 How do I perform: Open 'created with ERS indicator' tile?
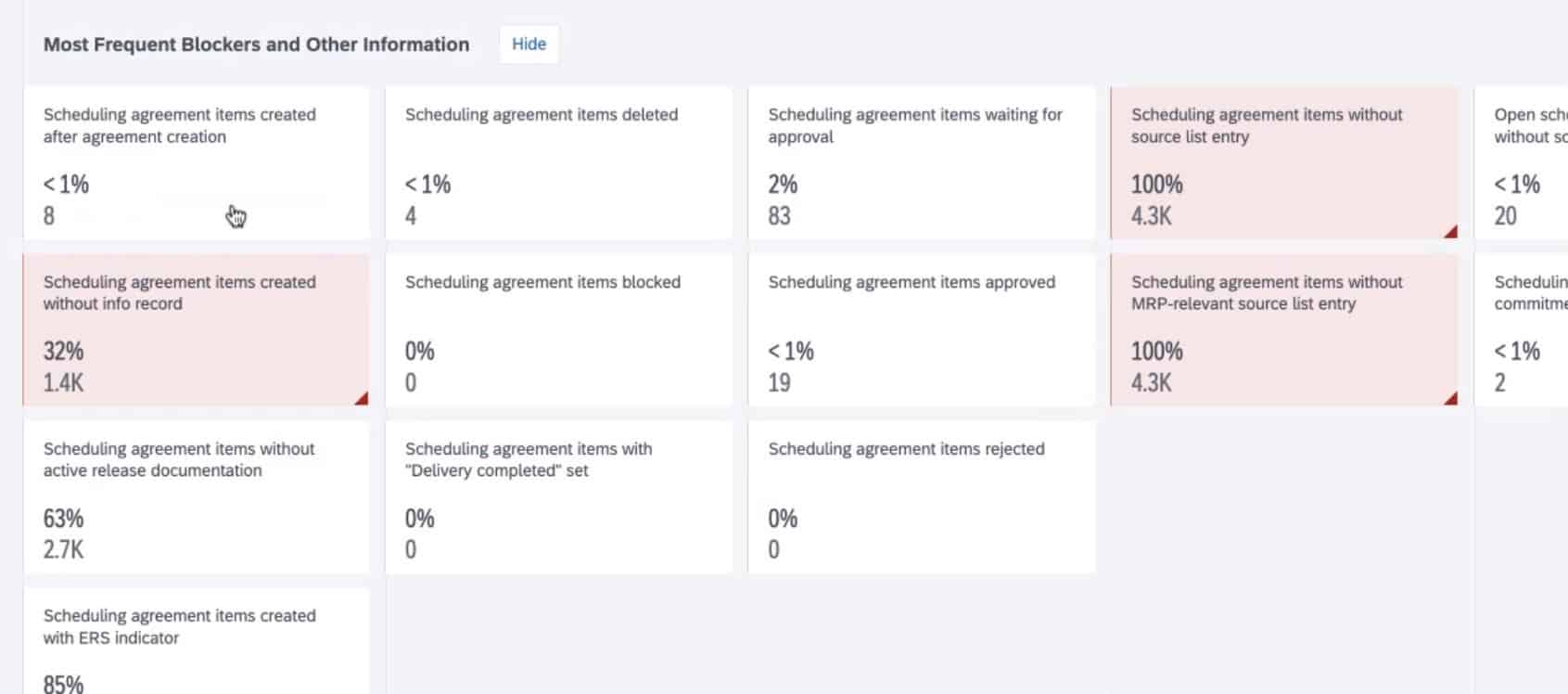pyautogui.click(x=197, y=641)
